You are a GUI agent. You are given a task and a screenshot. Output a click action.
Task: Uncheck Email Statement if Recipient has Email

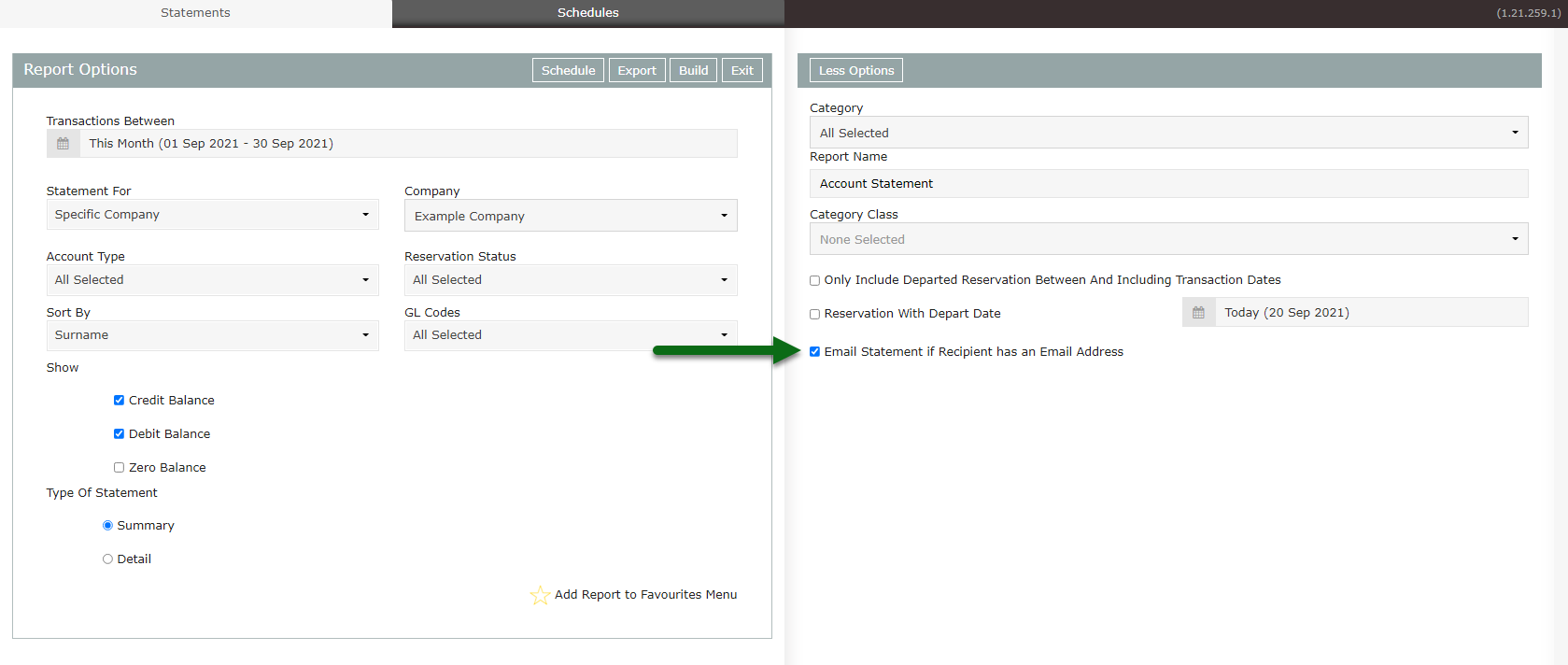[814, 352]
